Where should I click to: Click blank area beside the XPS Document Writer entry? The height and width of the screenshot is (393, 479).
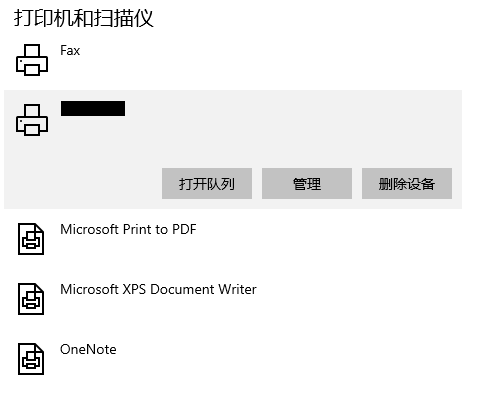point(360,299)
